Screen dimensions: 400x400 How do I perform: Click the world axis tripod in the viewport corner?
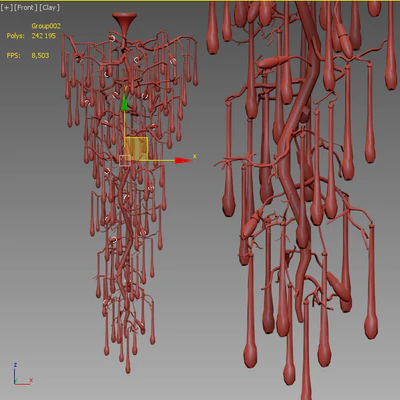23,374
